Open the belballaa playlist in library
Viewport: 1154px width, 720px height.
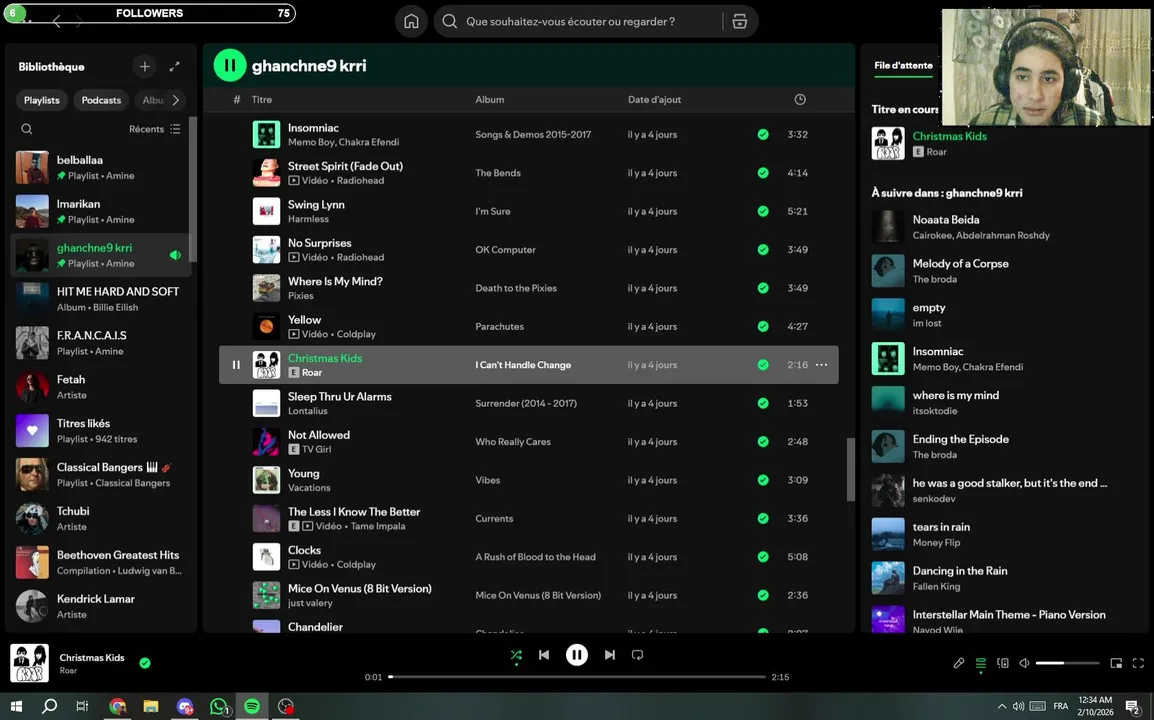pyautogui.click(x=101, y=167)
